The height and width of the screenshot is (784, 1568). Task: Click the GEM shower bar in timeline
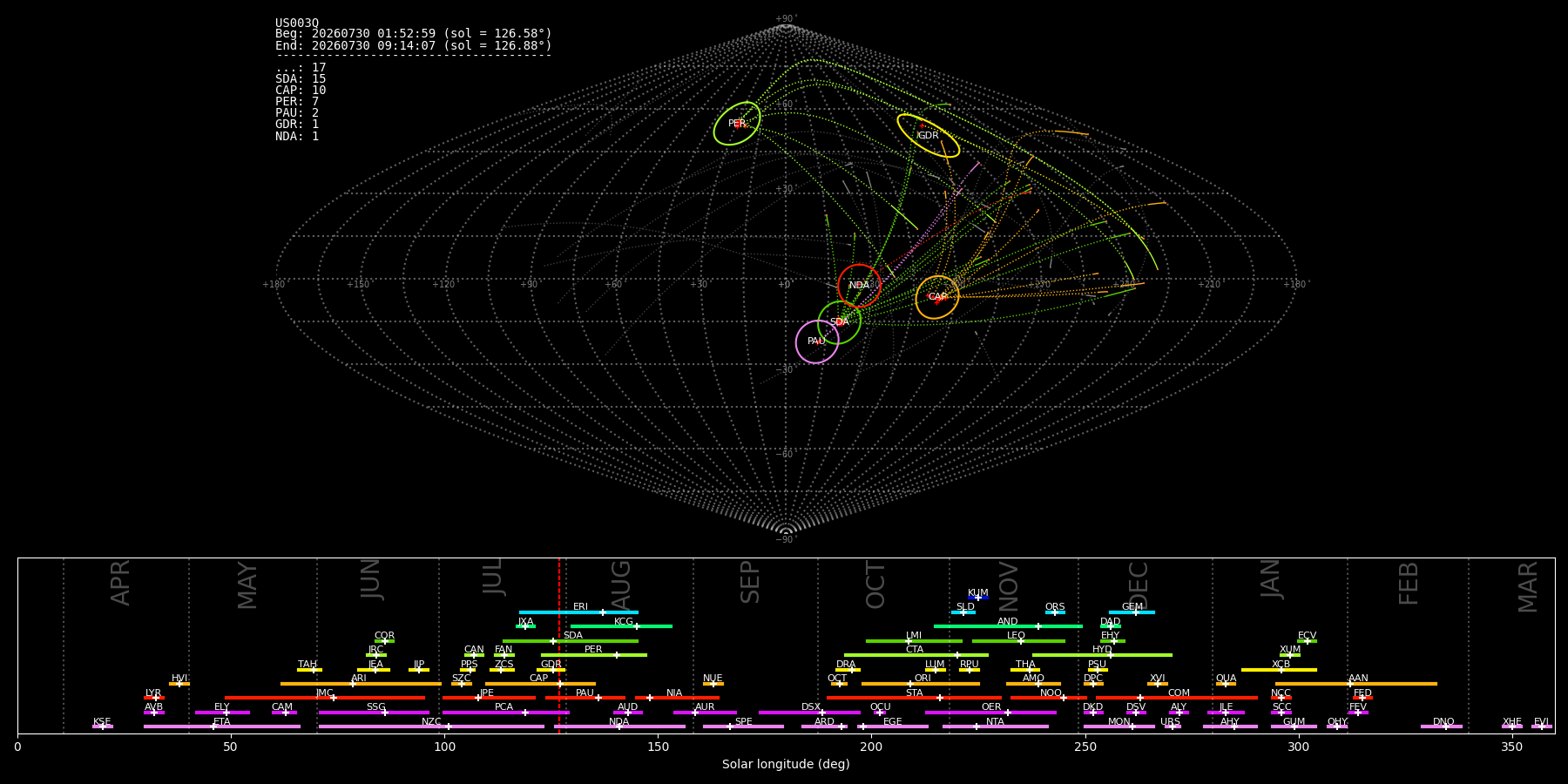pos(1132,612)
